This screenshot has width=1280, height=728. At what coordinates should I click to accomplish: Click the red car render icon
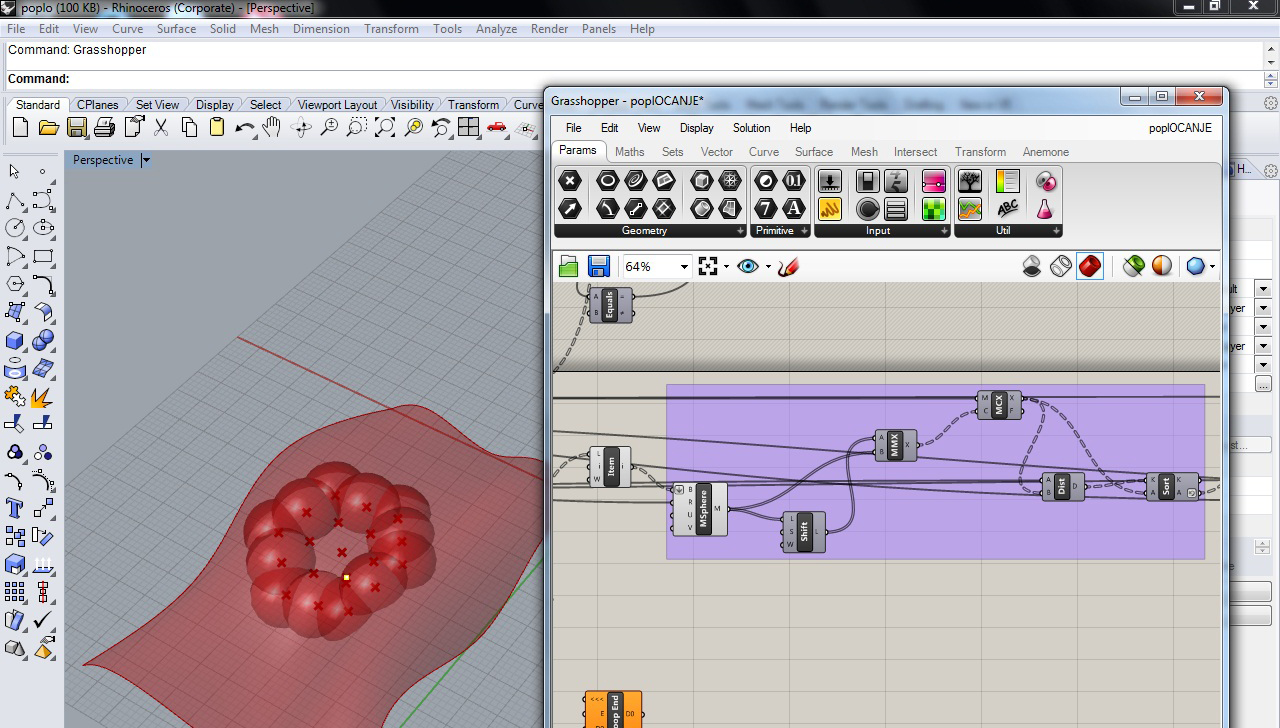(497, 127)
